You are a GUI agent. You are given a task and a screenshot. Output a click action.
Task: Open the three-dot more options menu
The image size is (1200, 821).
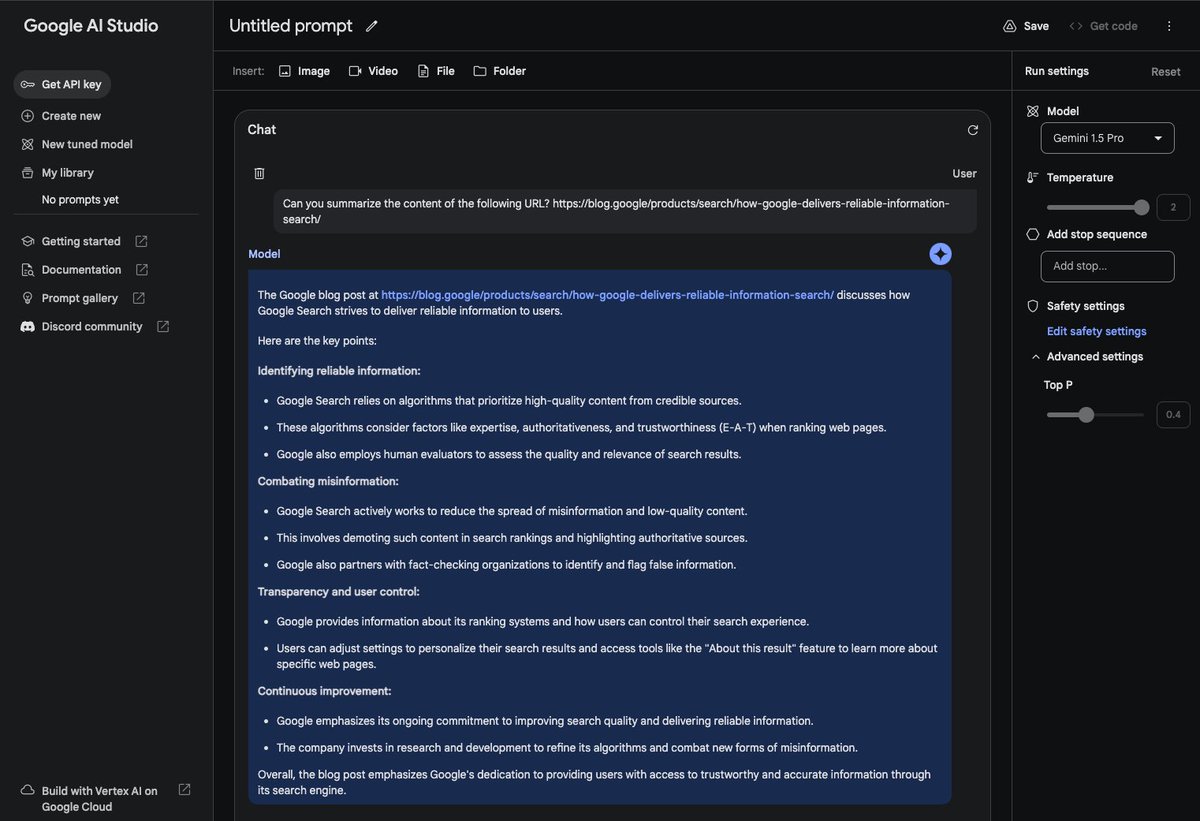1169,26
